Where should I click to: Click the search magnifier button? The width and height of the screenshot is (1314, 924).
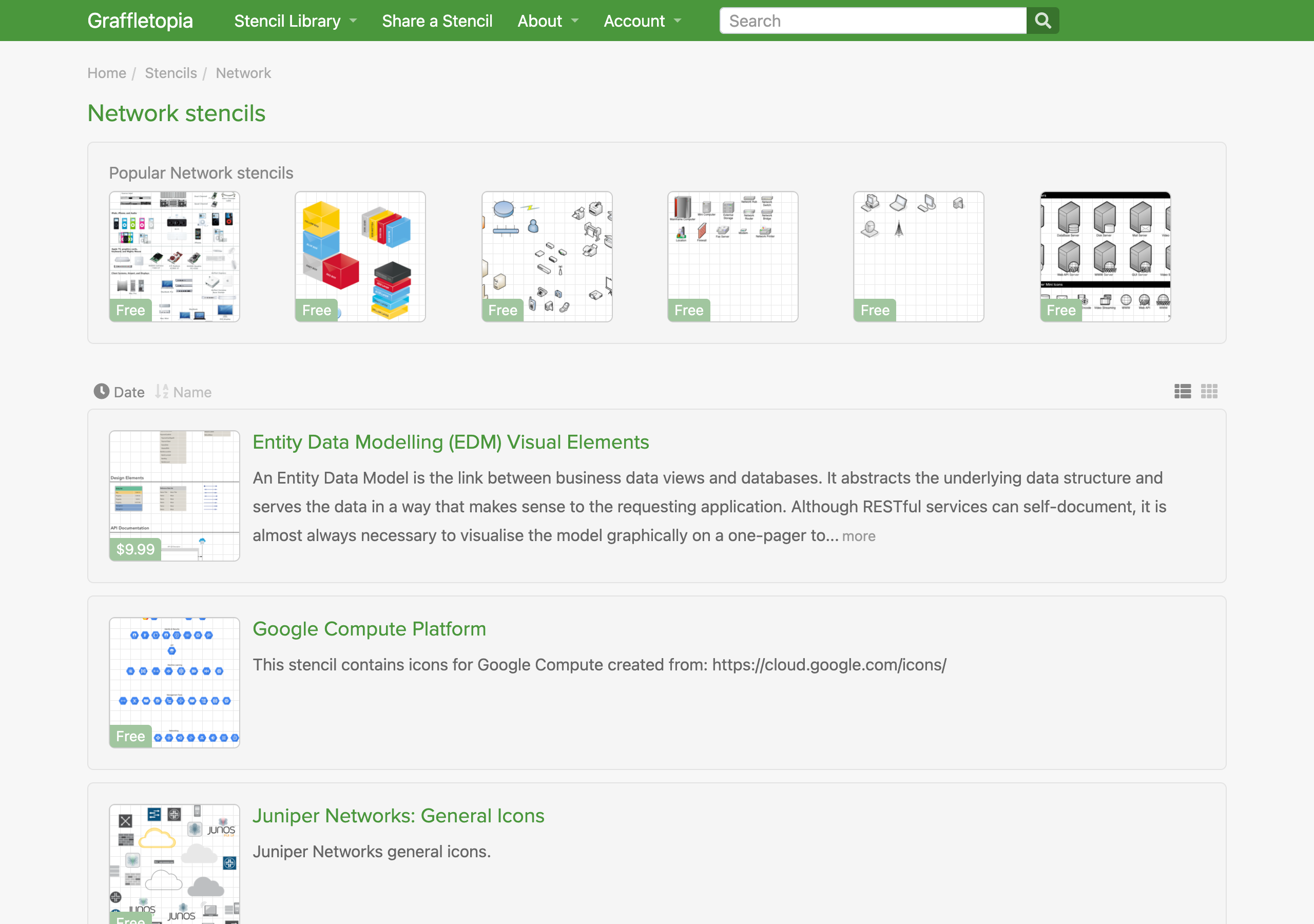coord(1042,21)
